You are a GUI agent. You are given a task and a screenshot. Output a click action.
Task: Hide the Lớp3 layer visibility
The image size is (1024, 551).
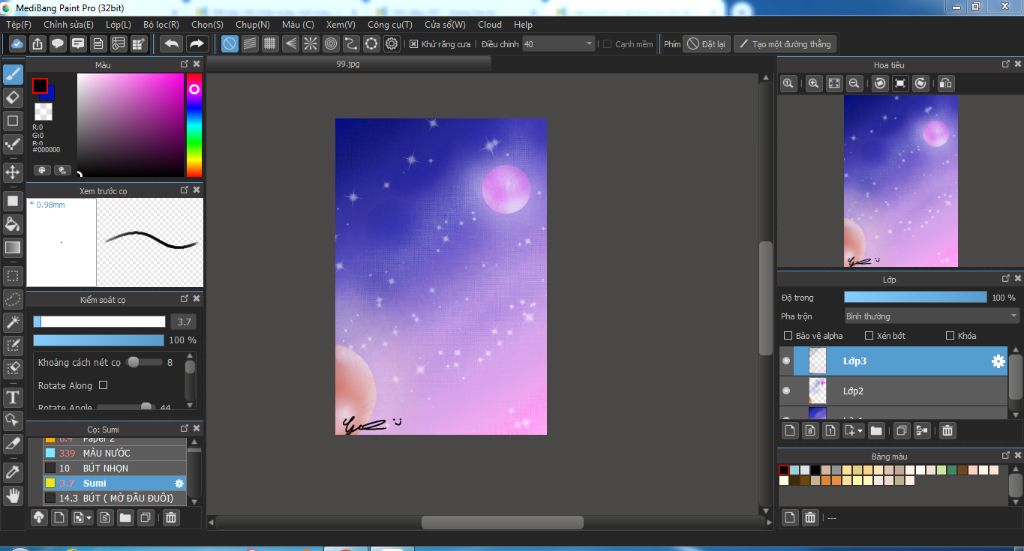coord(786,361)
